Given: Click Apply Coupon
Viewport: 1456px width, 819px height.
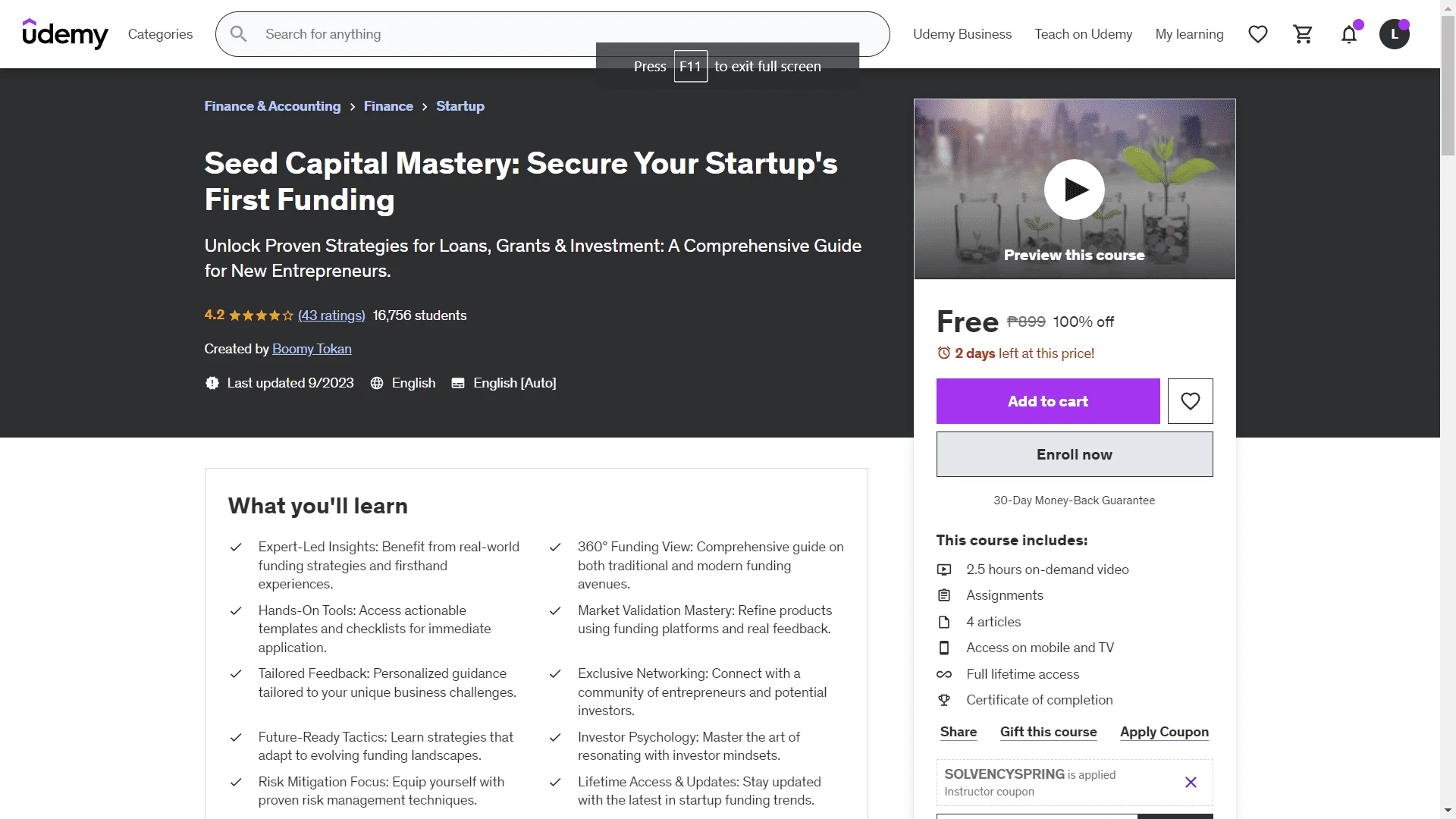Looking at the screenshot, I should tap(1164, 732).
